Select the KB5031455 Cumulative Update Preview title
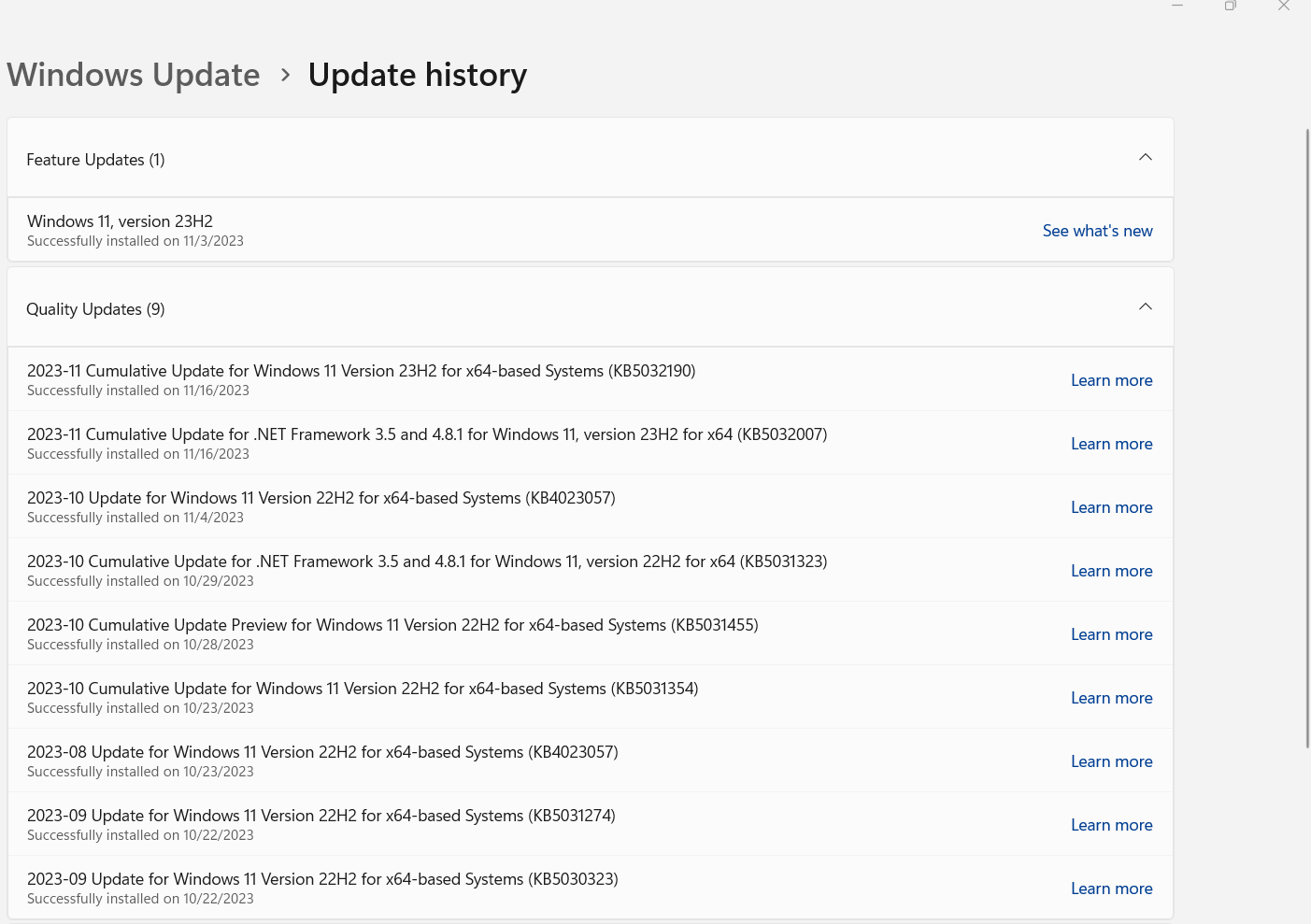 coord(392,625)
